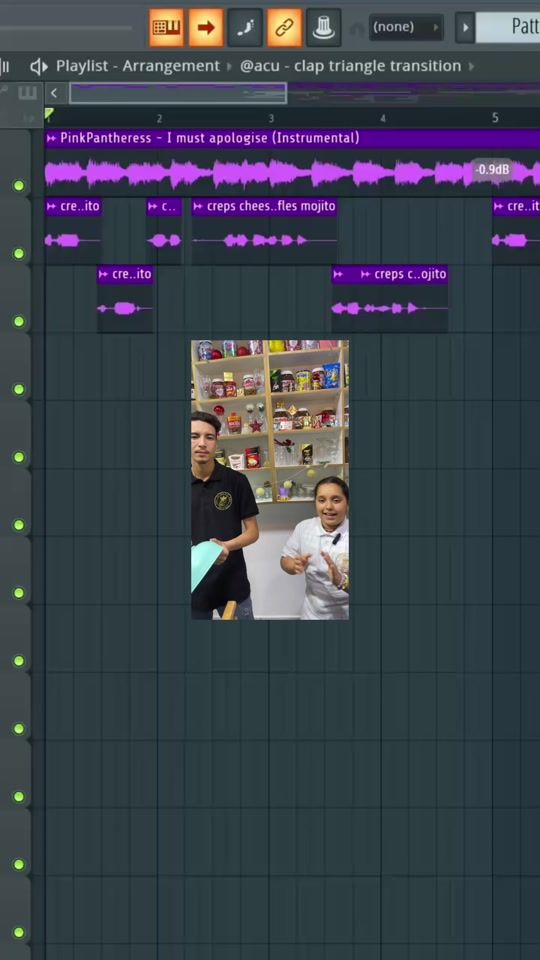The image size is (540, 960).
Task: Open clip menu icon of third-track 'cre..ito' clip
Action: [x=103, y=275]
